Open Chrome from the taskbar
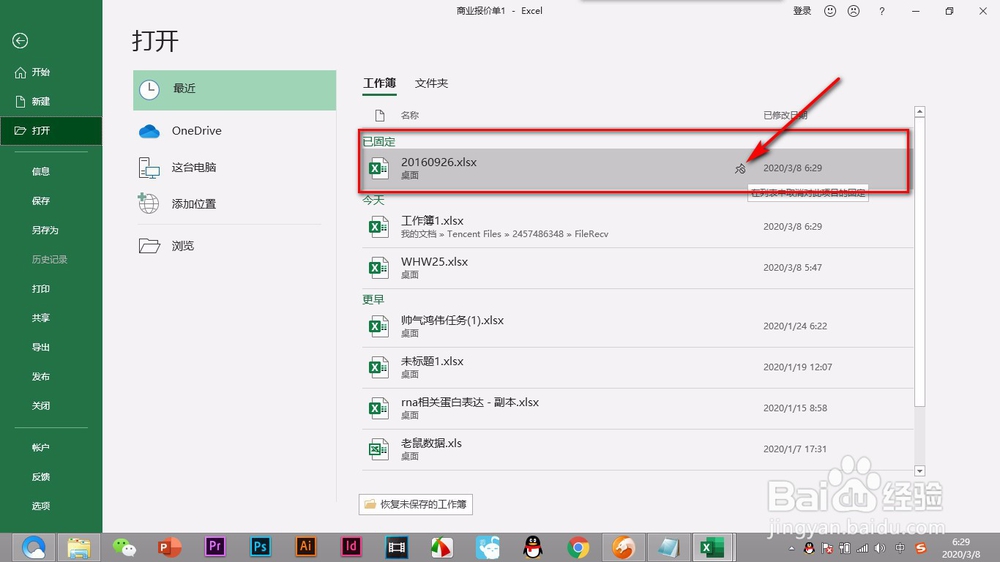 click(x=578, y=547)
